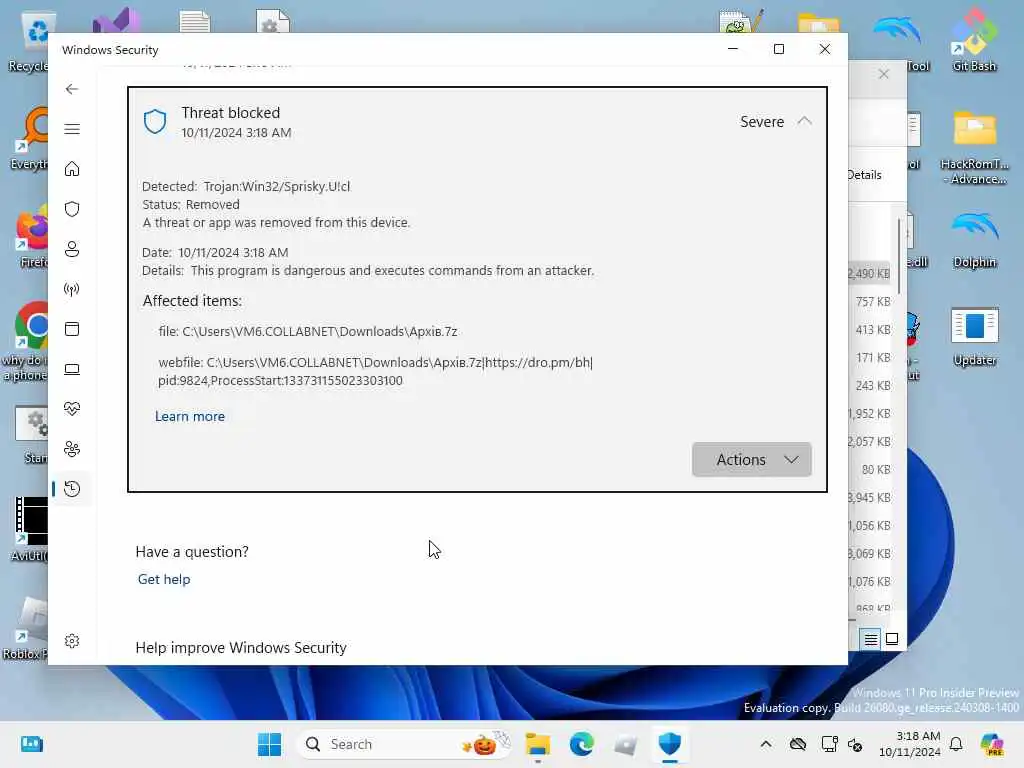
Task: Click the 757 KB size in background list
Action: pos(873,302)
